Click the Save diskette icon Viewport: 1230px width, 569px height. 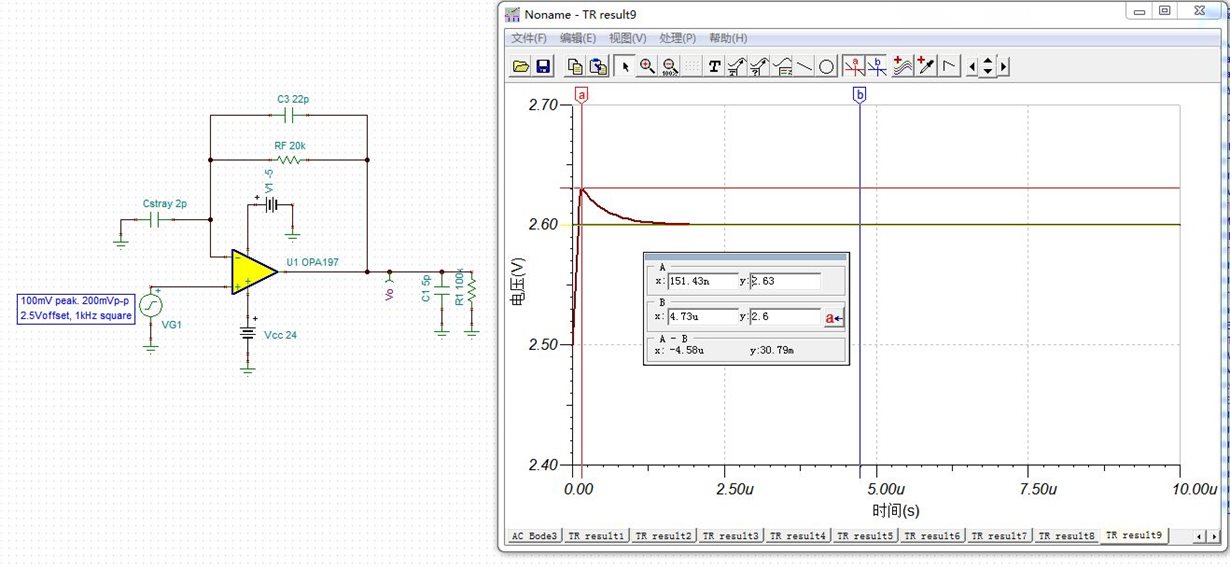tap(543, 67)
